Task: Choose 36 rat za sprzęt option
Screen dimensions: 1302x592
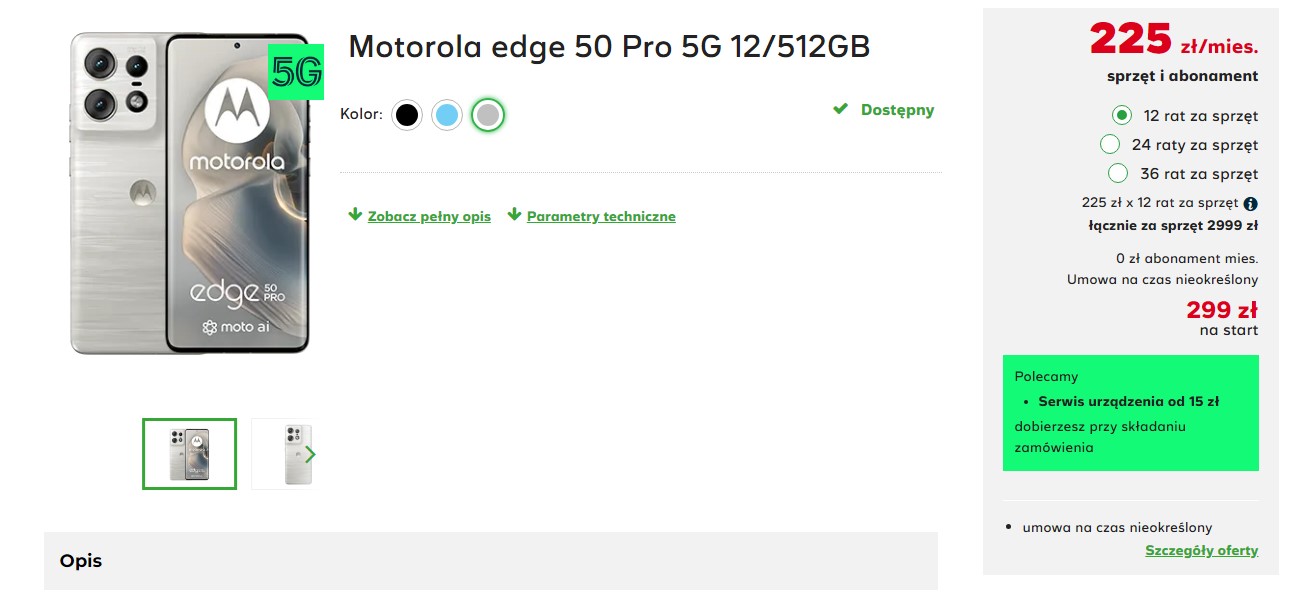Action: coord(1118,173)
